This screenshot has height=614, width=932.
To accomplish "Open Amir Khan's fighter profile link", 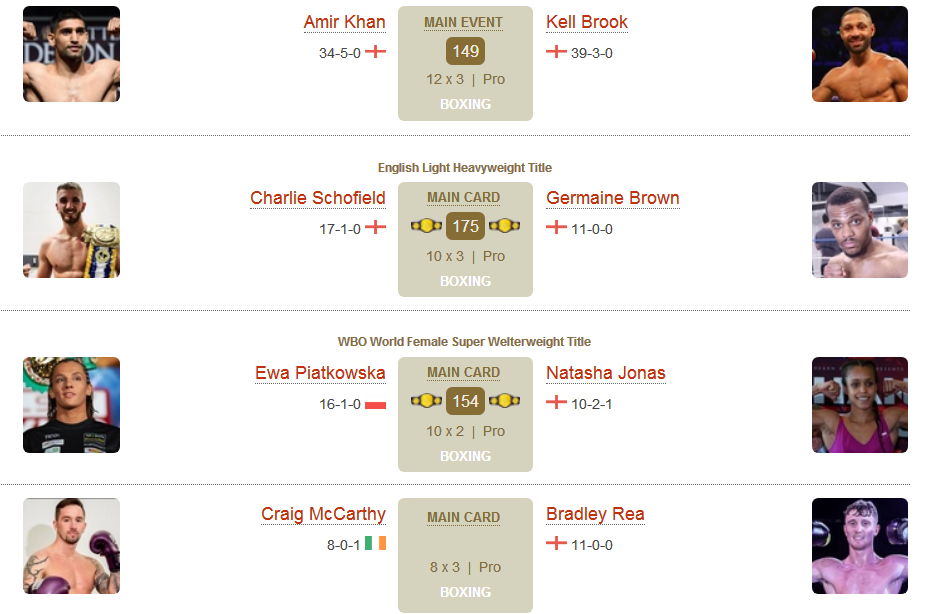I will [x=344, y=22].
